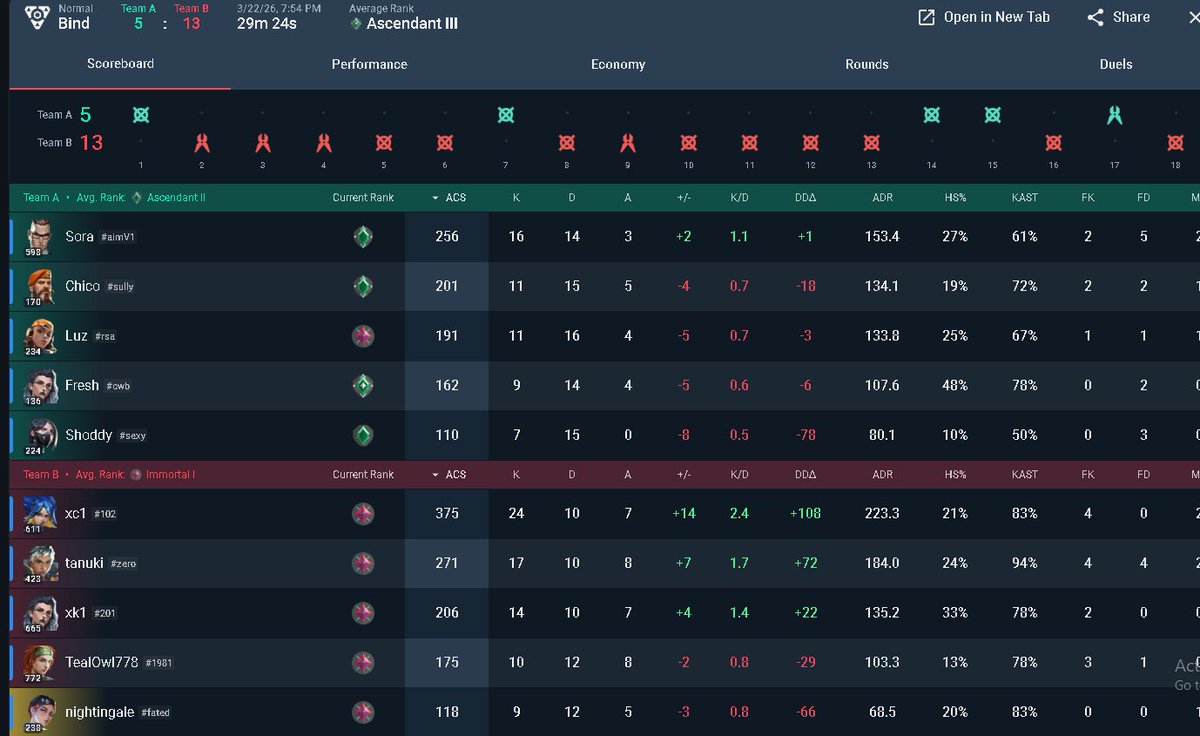This screenshot has height=736, width=1200.
Task: Click the open-in-new-tab arrow icon
Action: 927,17
